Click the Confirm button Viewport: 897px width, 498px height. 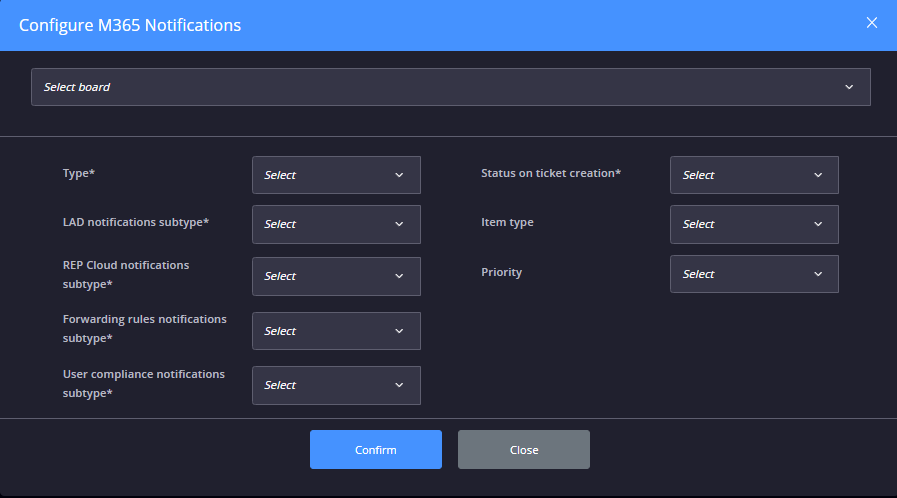pos(376,449)
